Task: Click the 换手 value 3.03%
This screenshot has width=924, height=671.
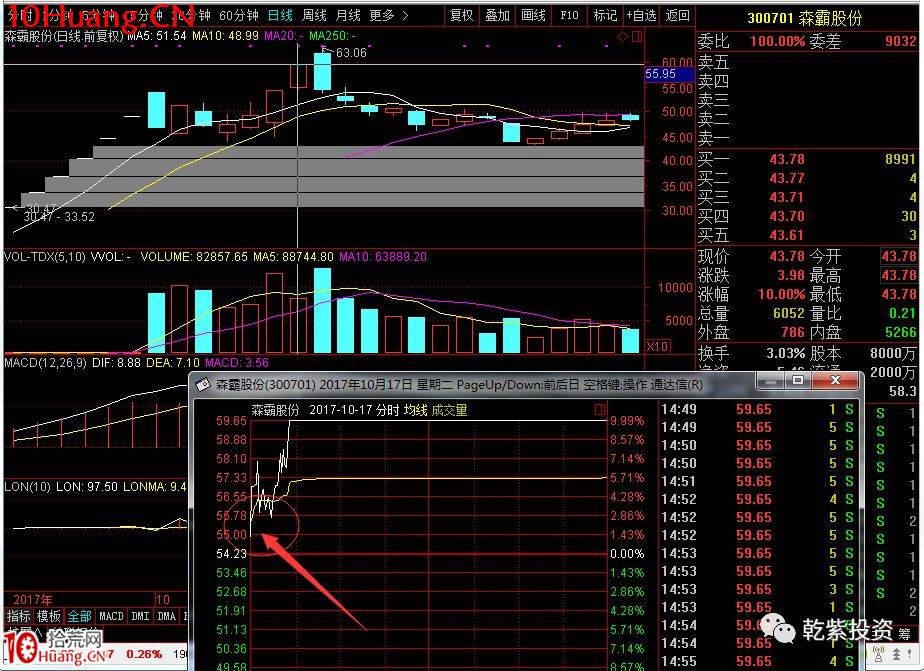Action: coord(786,353)
